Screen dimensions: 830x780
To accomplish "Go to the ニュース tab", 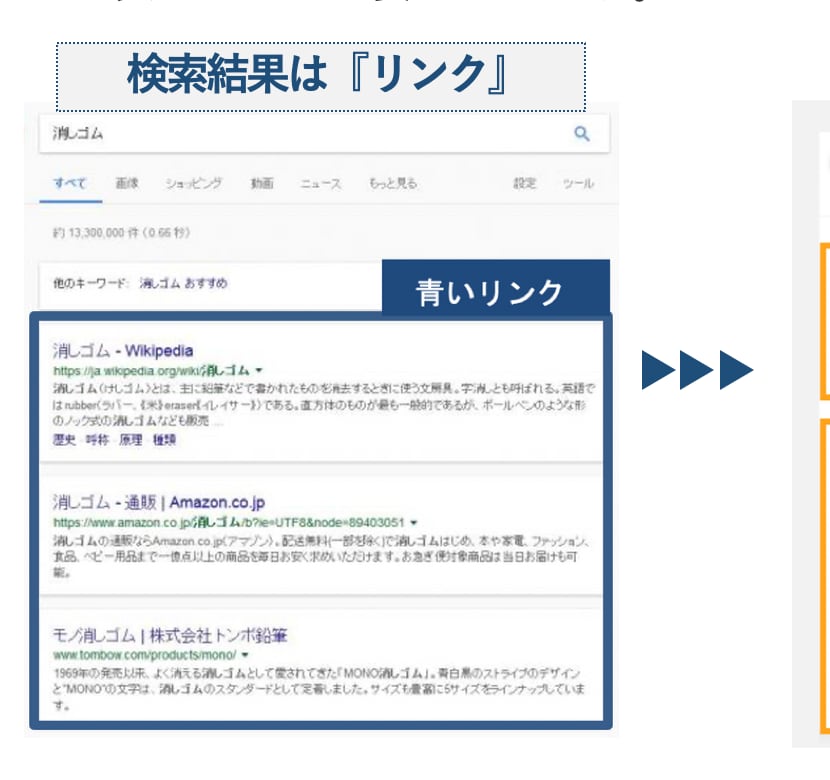I will point(321,184).
